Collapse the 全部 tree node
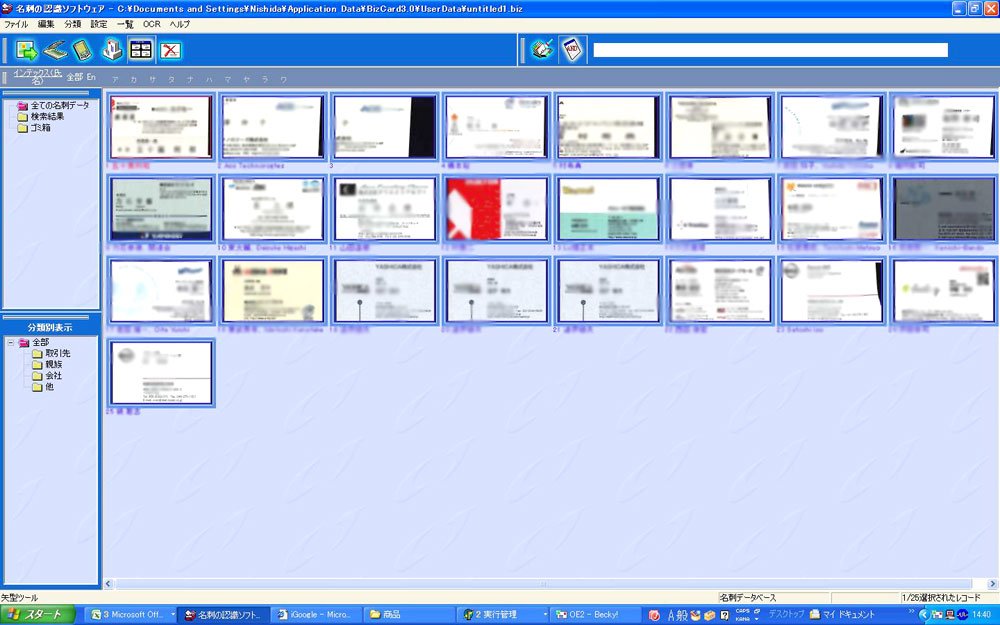Image resolution: width=1000 pixels, height=625 pixels. 11,342
